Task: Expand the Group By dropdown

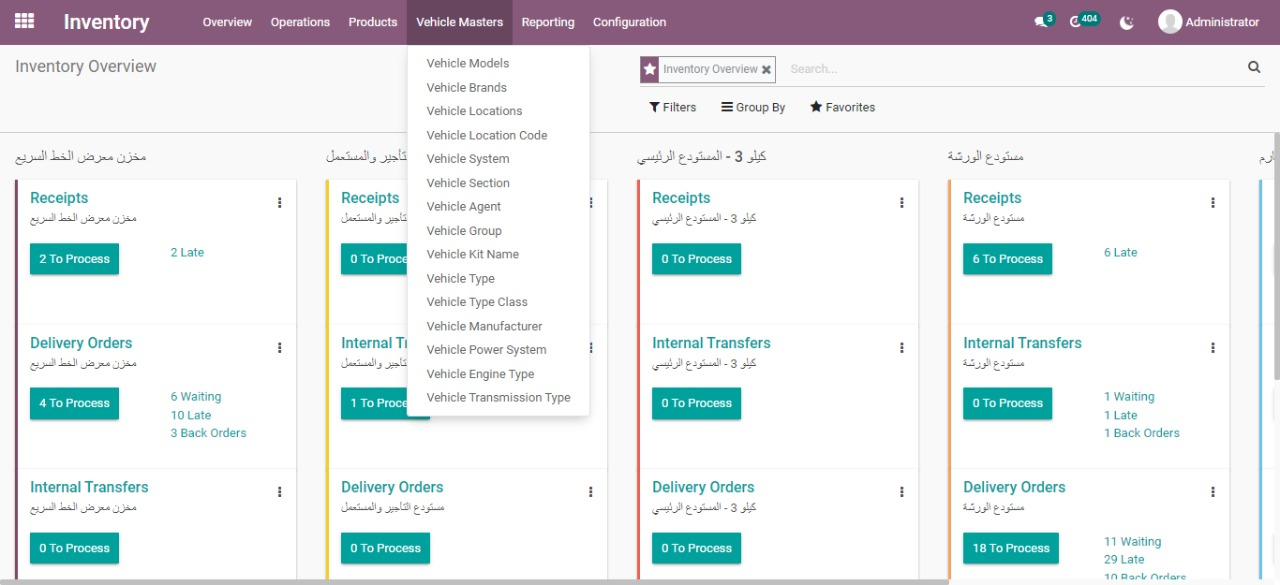Action: (x=752, y=107)
